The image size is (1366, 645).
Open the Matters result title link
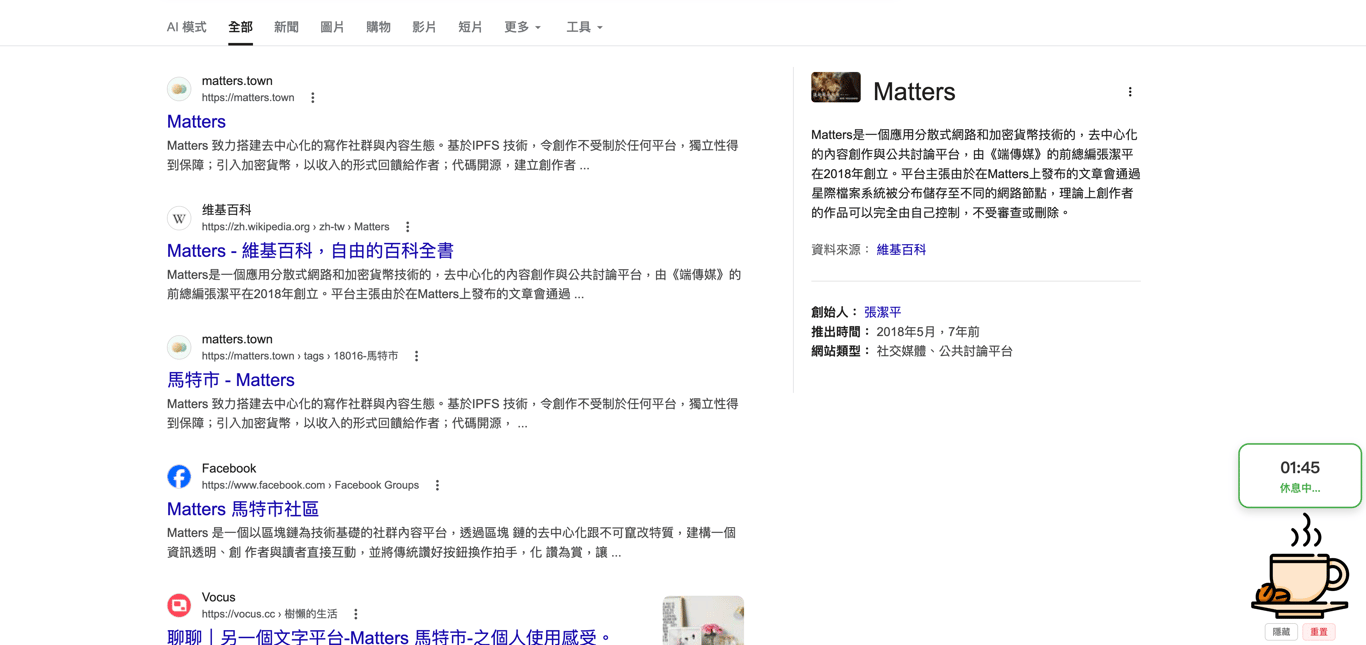(196, 122)
